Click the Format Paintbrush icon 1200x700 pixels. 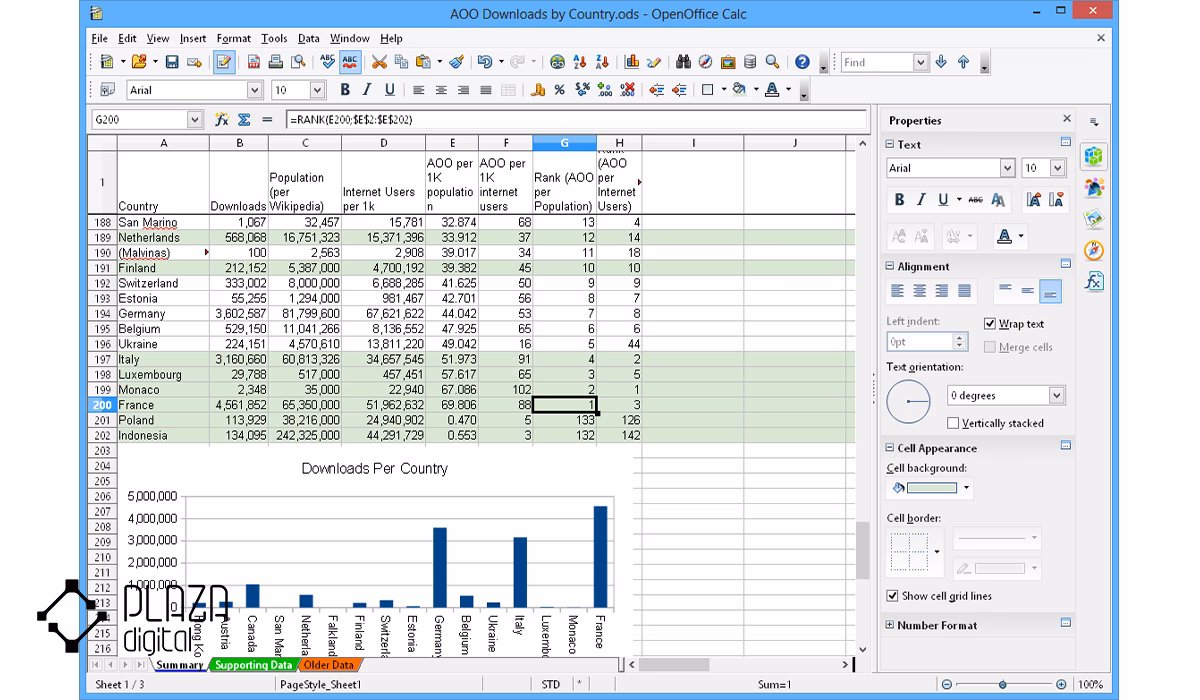tap(456, 62)
